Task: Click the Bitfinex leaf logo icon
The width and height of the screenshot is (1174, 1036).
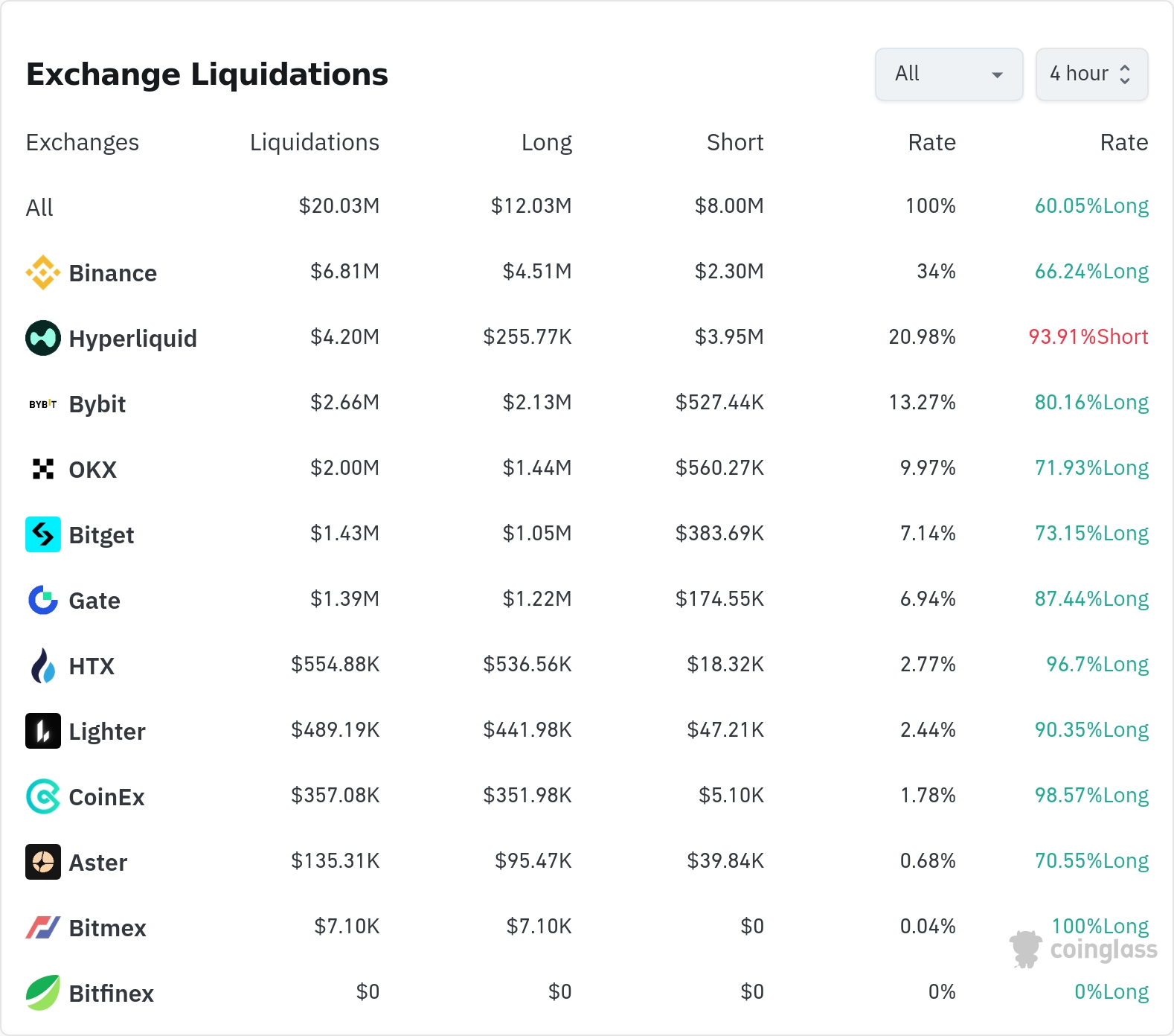Action: pos(43,993)
